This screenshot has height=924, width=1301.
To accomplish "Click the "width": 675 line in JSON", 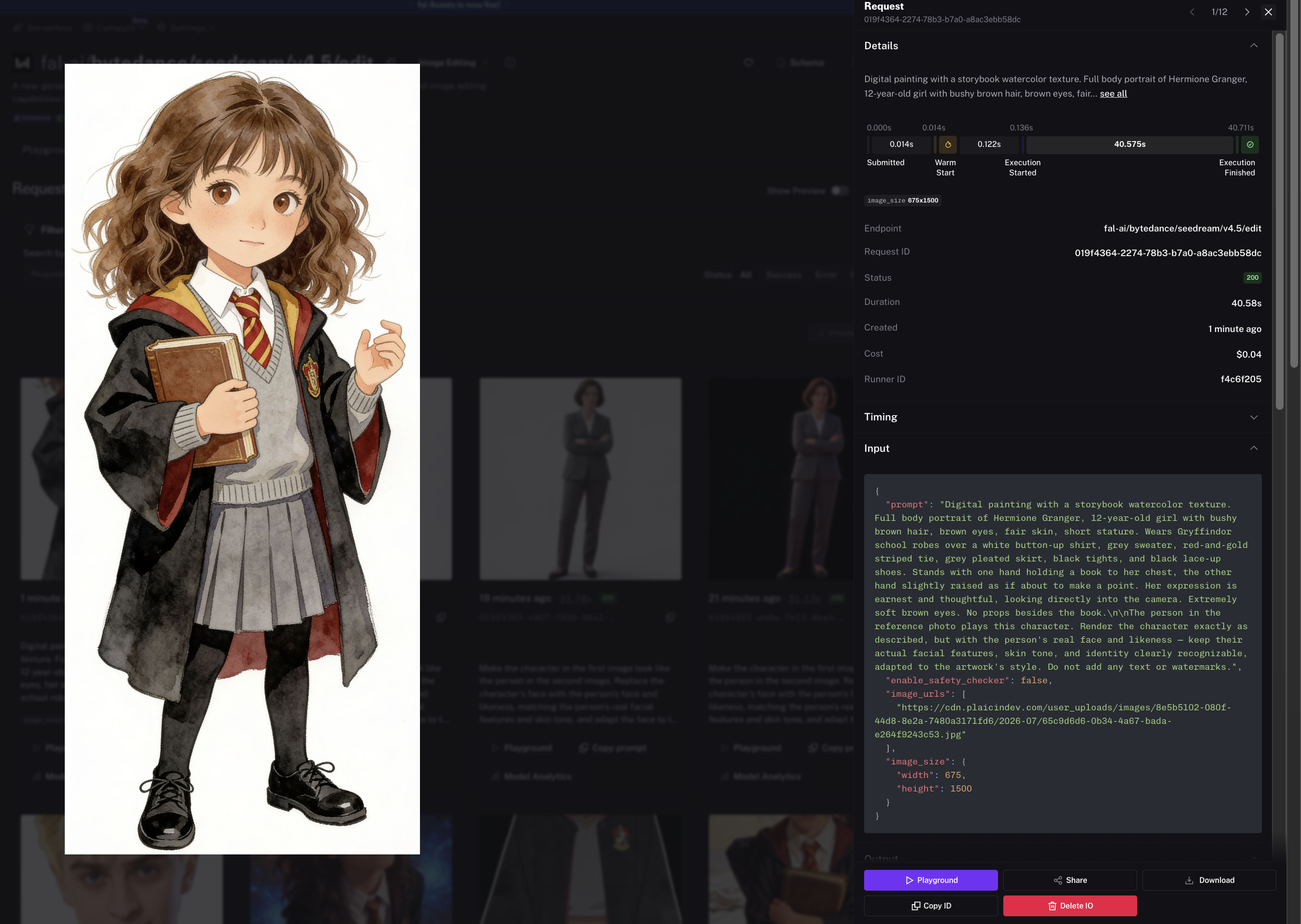I will click(x=931, y=775).
